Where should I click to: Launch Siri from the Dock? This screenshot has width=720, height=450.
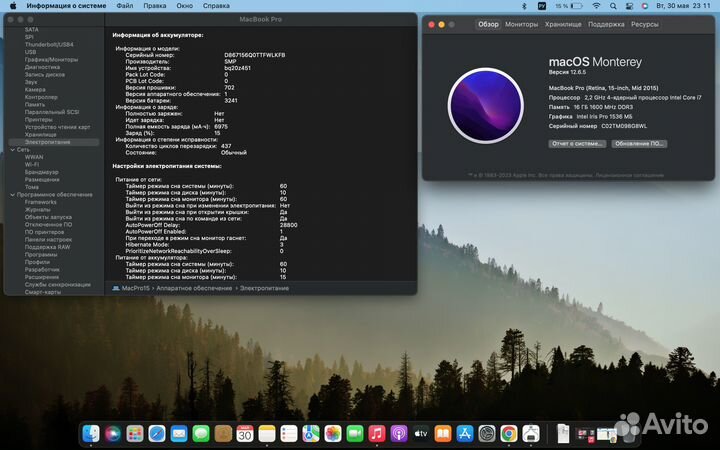[113, 433]
